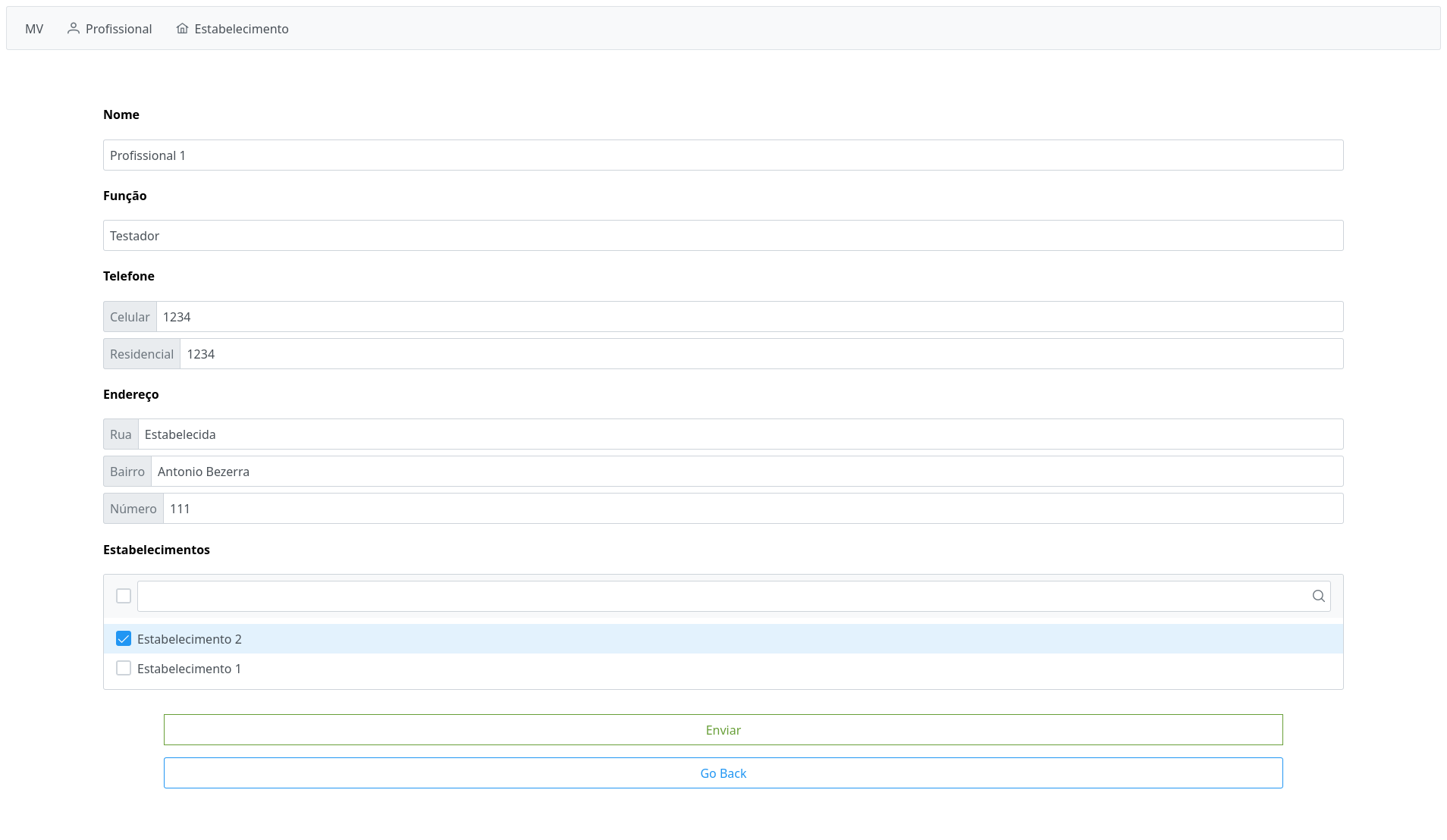
Task: Open the Profissional menu item
Action: pyautogui.click(x=109, y=29)
